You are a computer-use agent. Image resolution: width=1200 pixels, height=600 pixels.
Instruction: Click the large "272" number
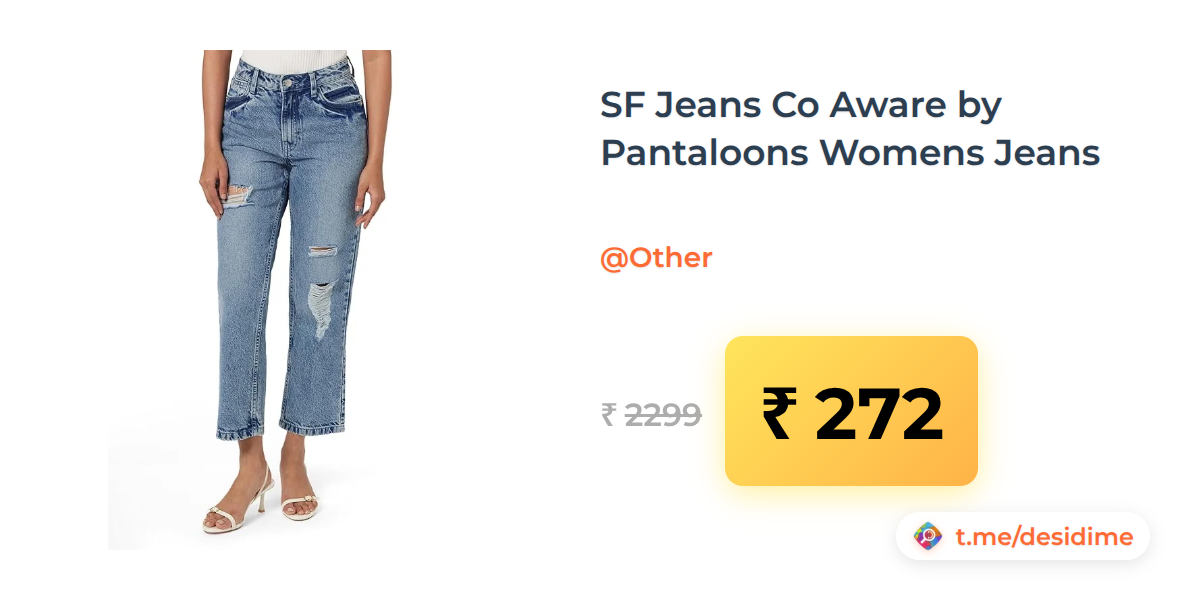click(x=879, y=415)
